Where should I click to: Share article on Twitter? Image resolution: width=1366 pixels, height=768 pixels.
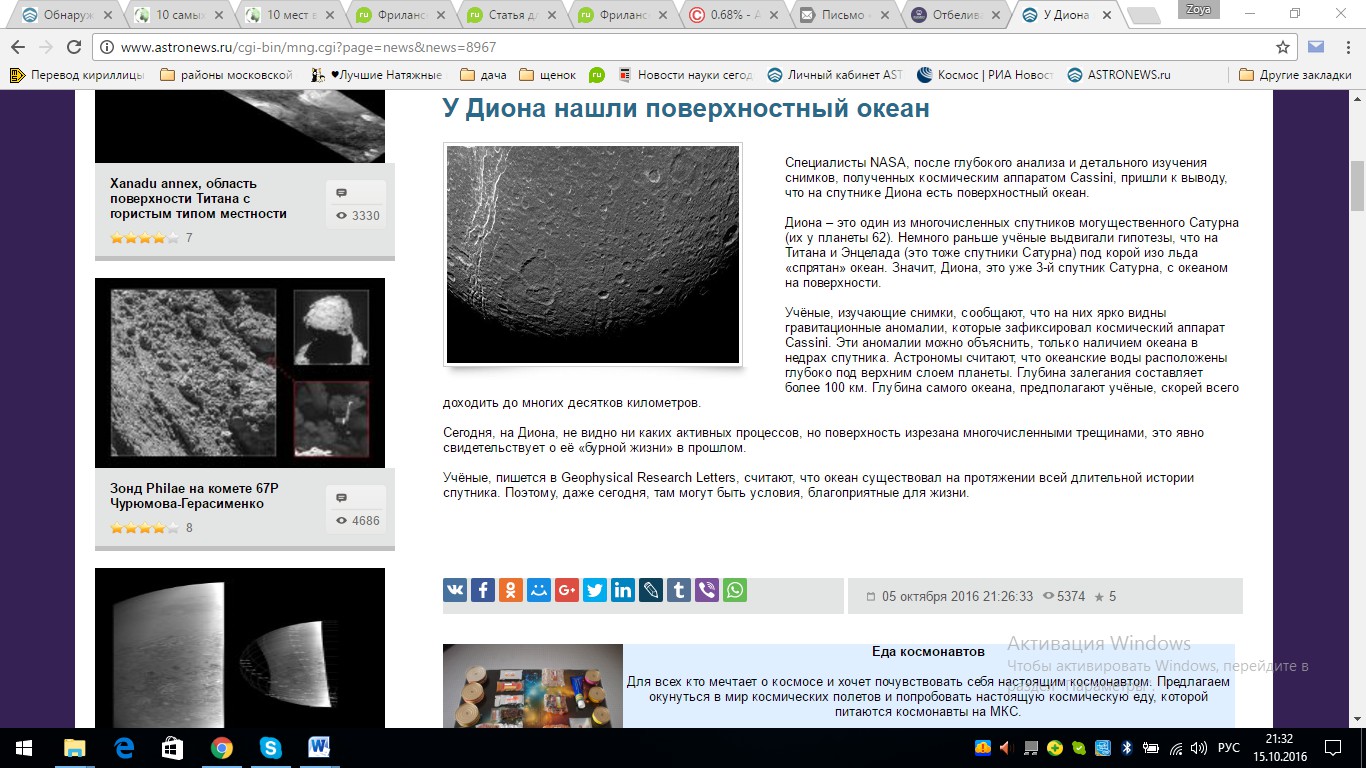pos(595,590)
